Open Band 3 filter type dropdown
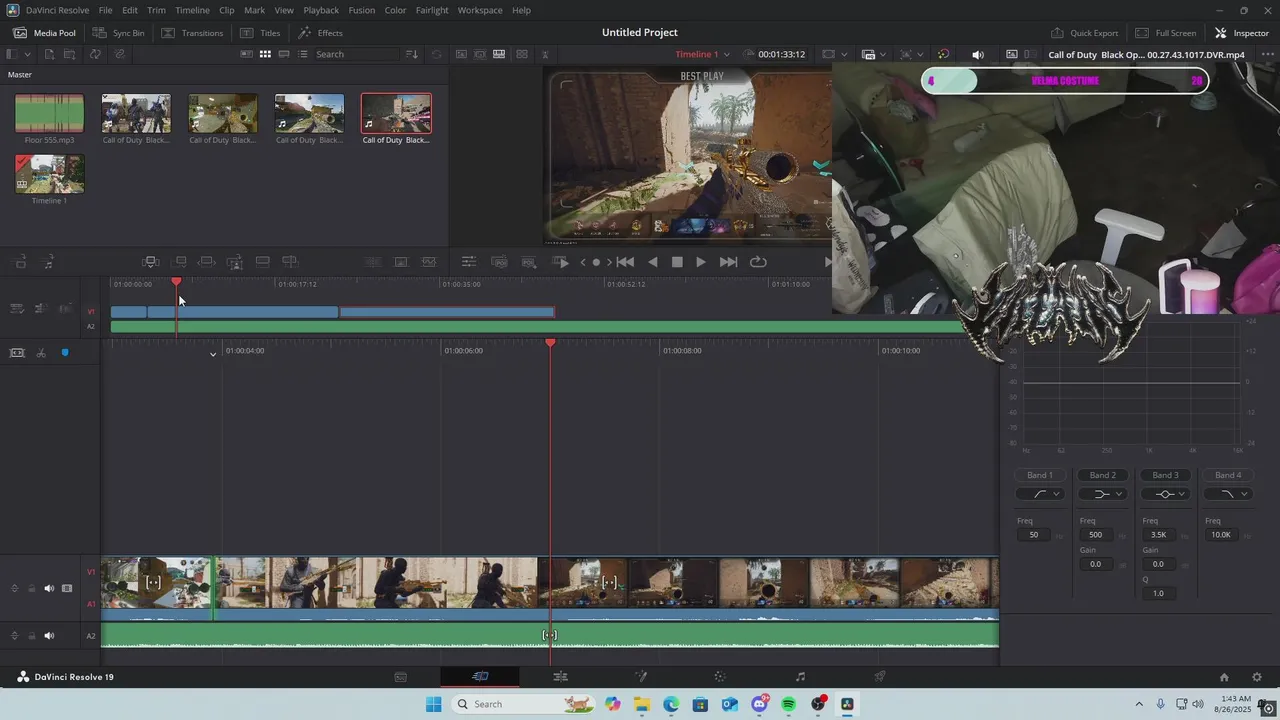This screenshot has height=720, width=1280. click(1165, 494)
